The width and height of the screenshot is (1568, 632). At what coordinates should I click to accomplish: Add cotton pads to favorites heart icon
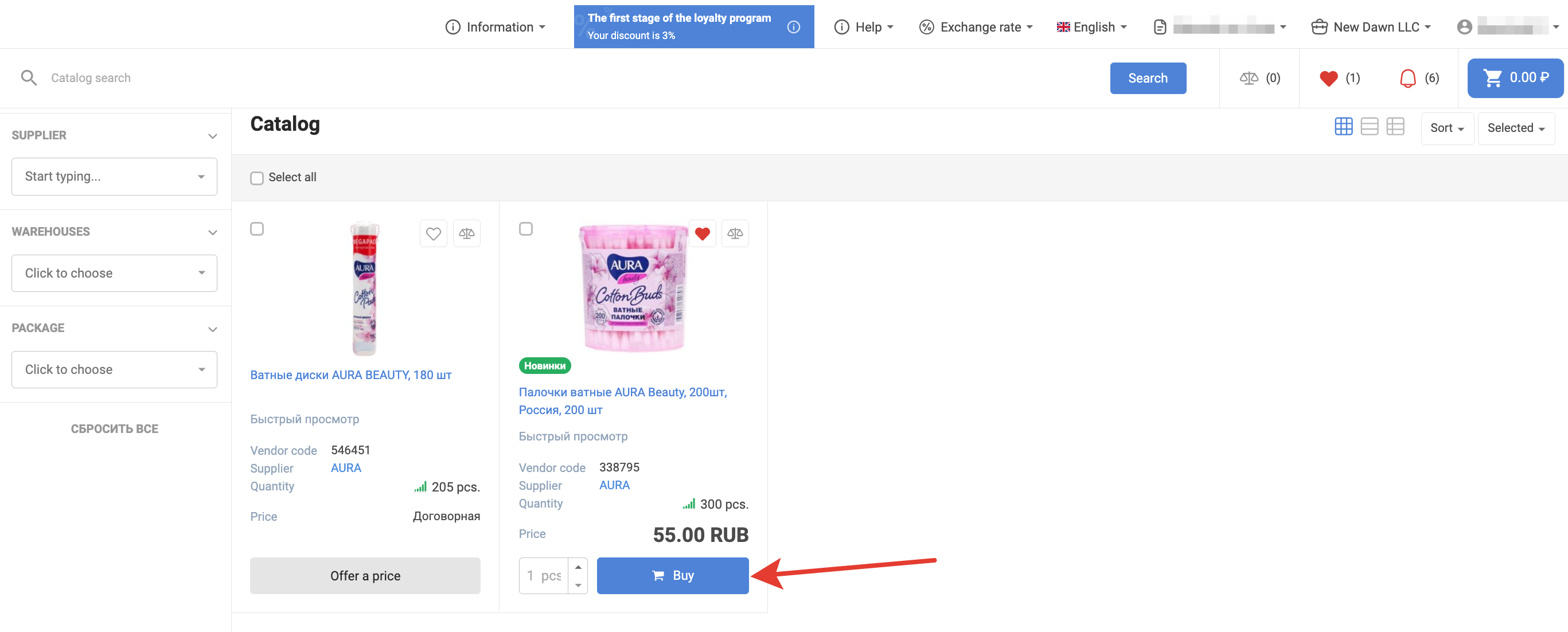click(x=433, y=233)
